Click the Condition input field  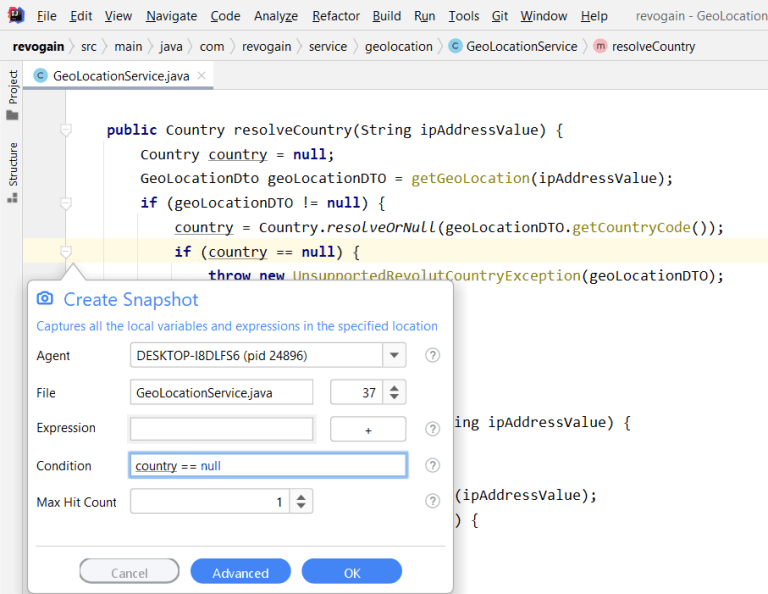(x=268, y=466)
